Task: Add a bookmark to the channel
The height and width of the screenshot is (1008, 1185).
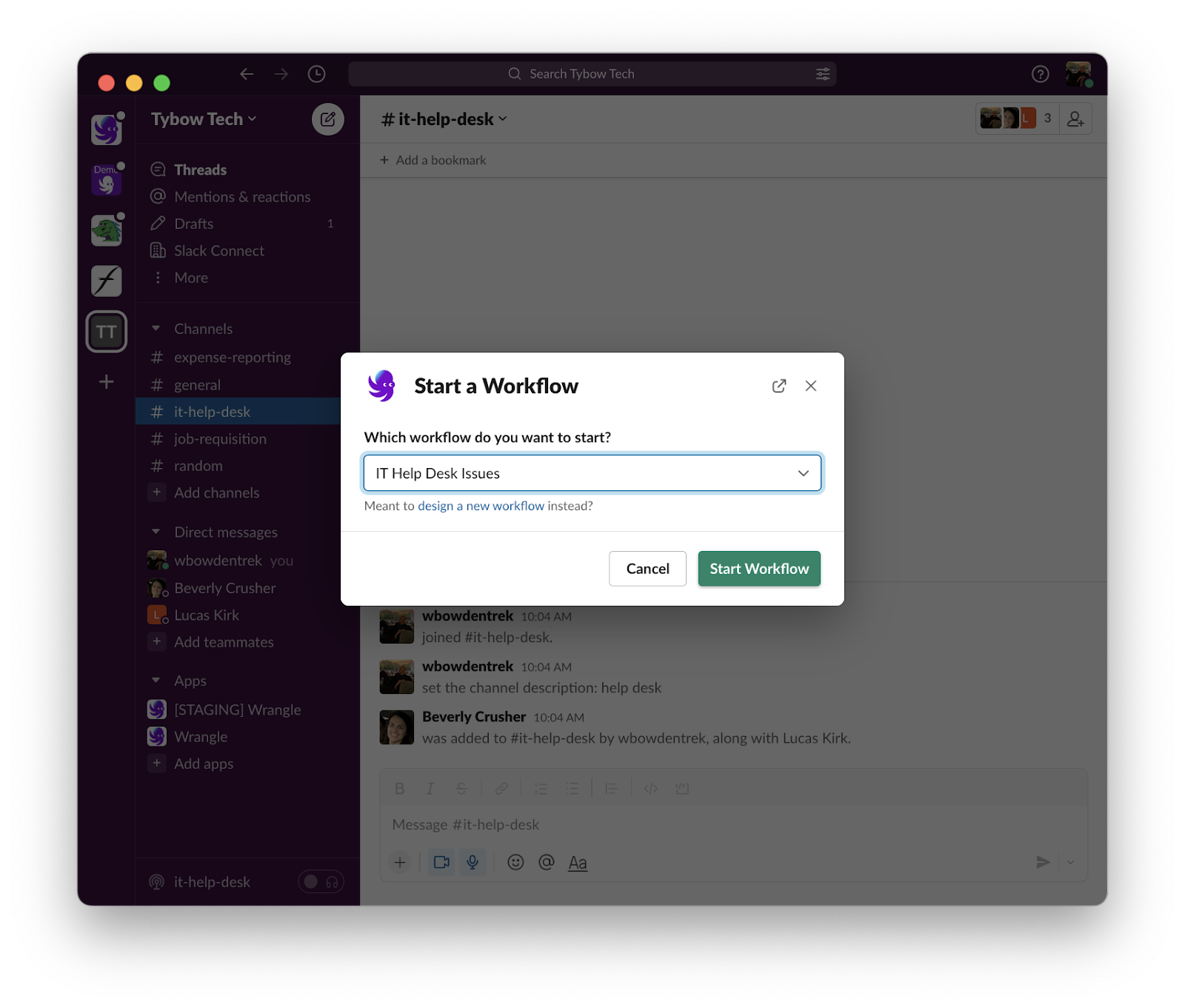Action: coord(433,160)
